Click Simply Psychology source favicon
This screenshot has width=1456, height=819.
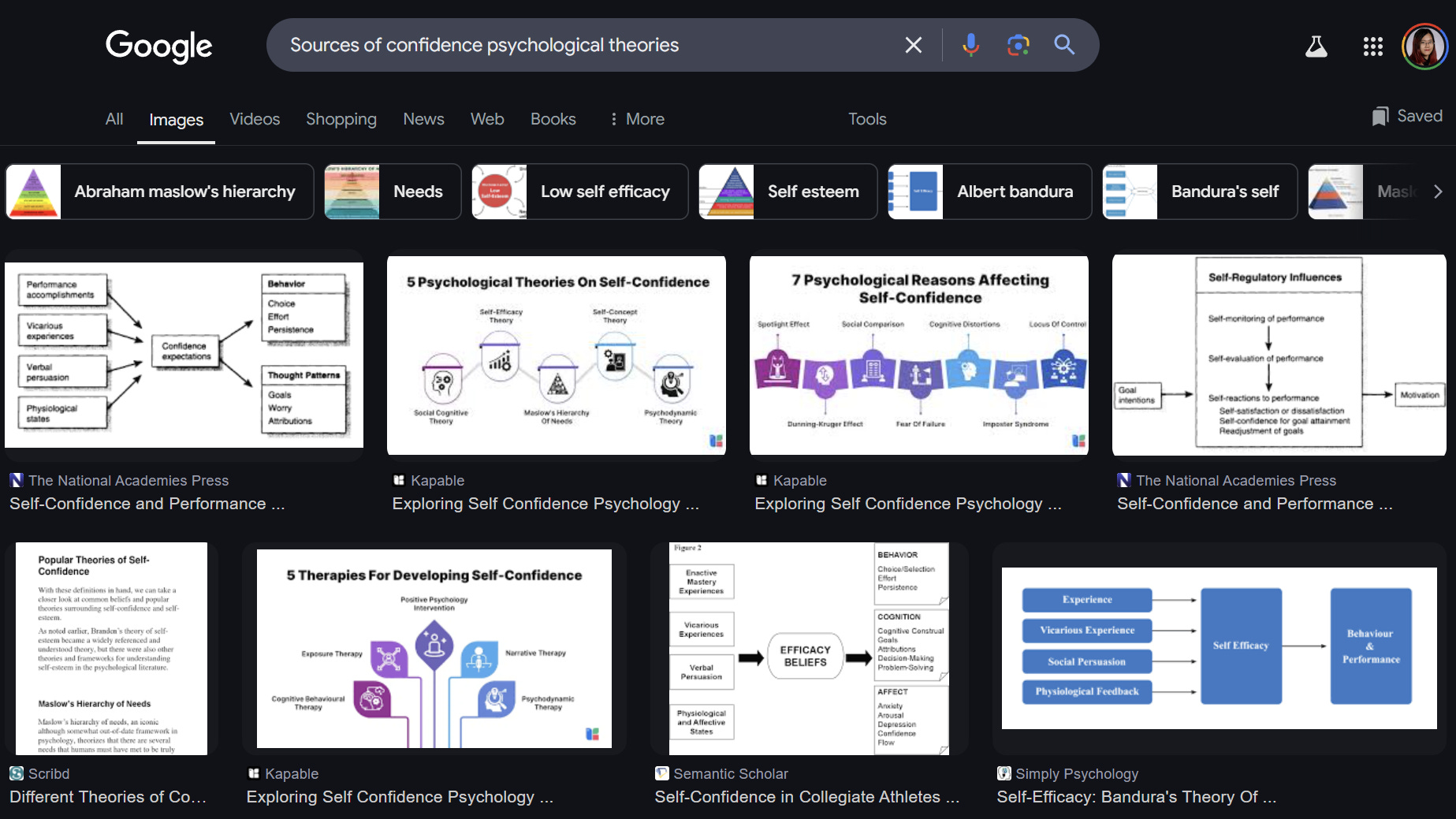point(1004,773)
